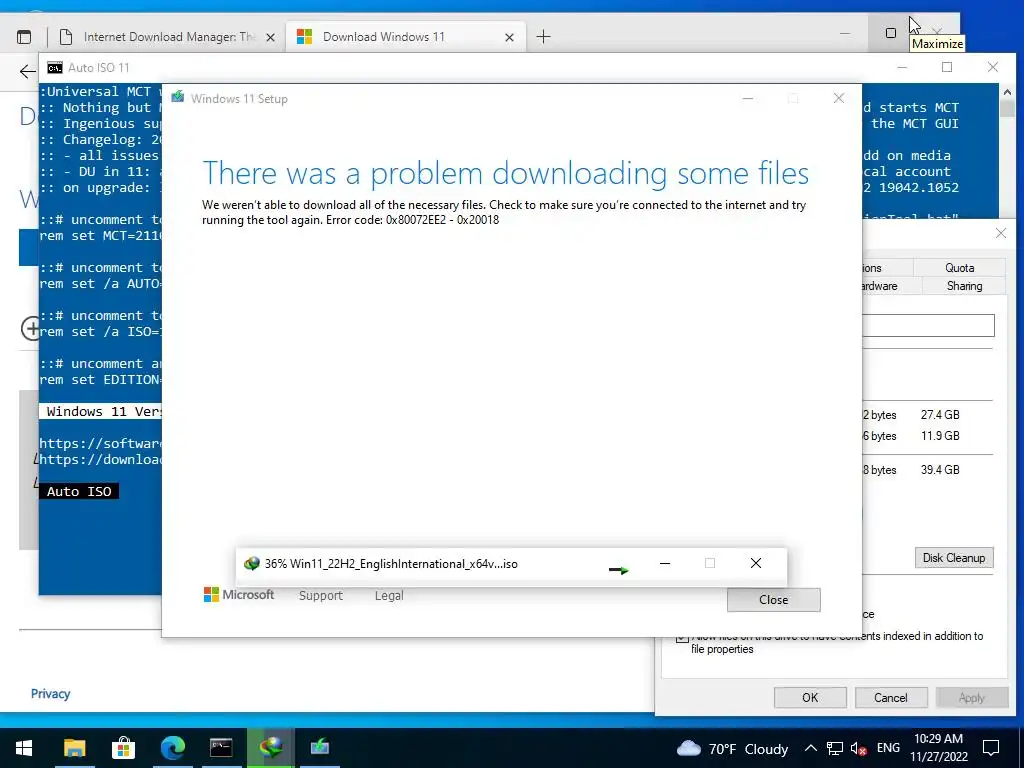The image size is (1024, 768).
Task: Switch to Windows Setup taskbar item
Action: 319,748
